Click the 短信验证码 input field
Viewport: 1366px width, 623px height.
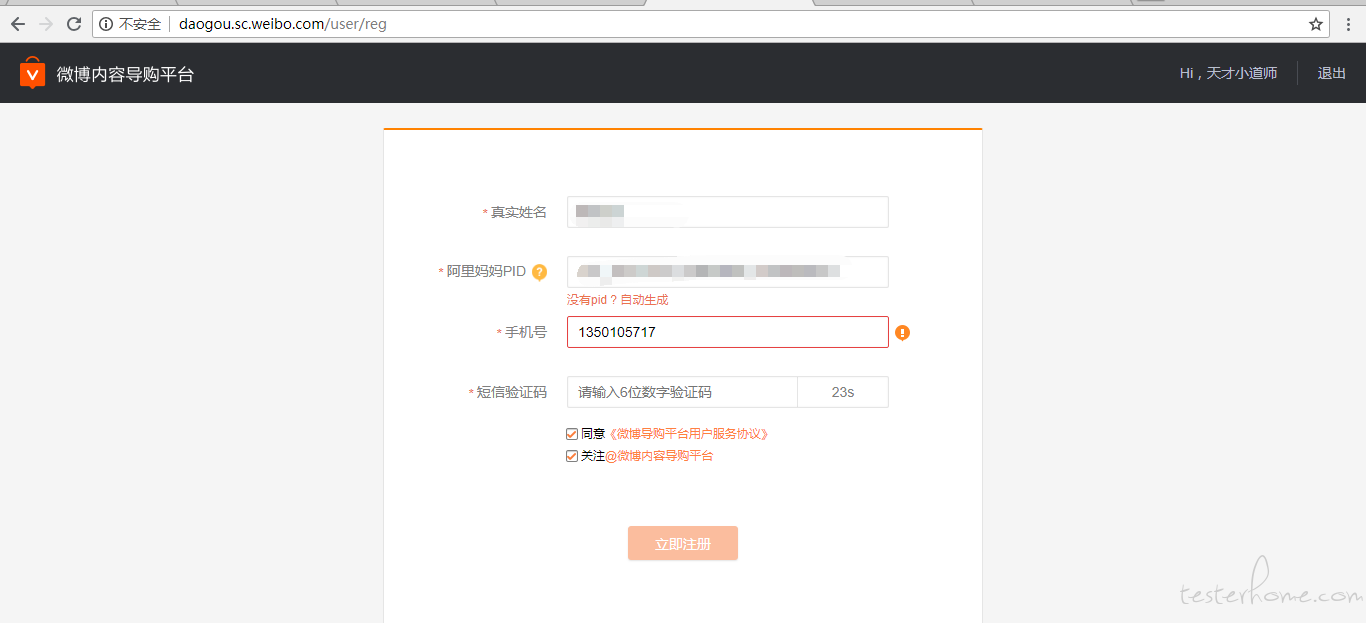pos(682,392)
